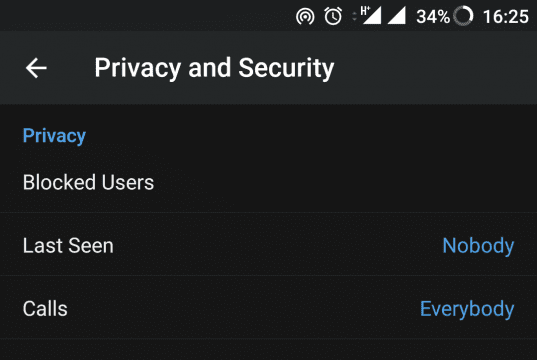Open Last Seen privacy setting
Screen dimensions: 537x360
point(268,245)
